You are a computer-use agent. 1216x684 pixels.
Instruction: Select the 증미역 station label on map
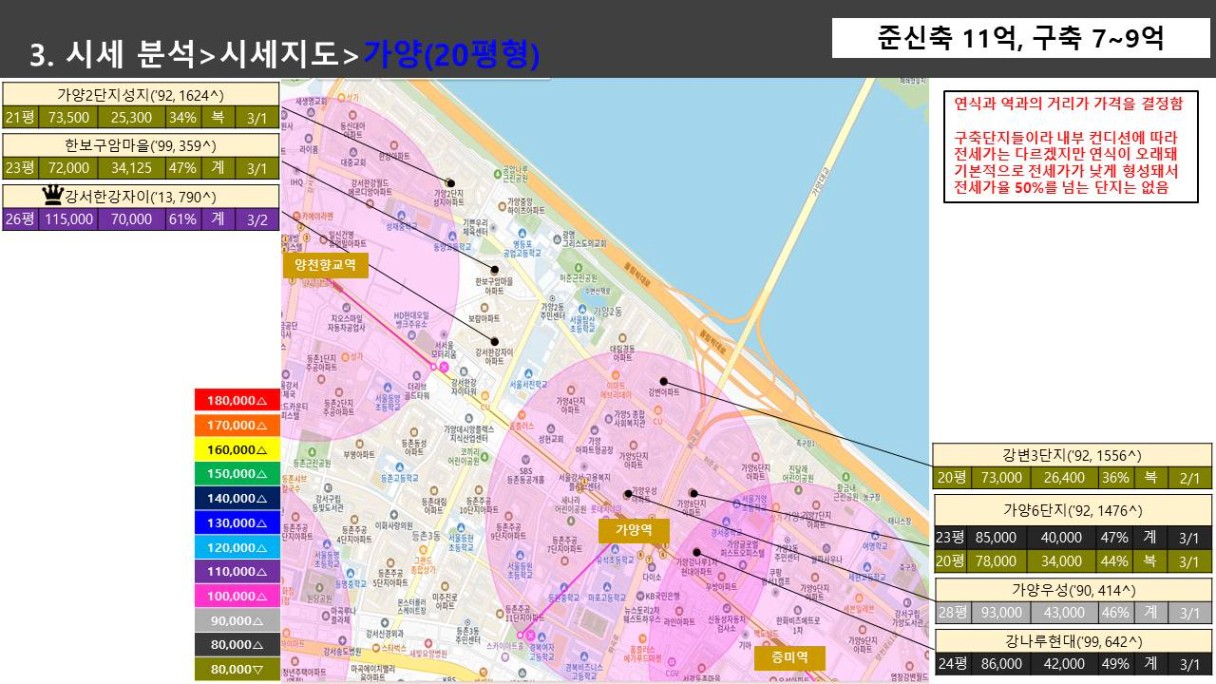pyautogui.click(x=790, y=658)
